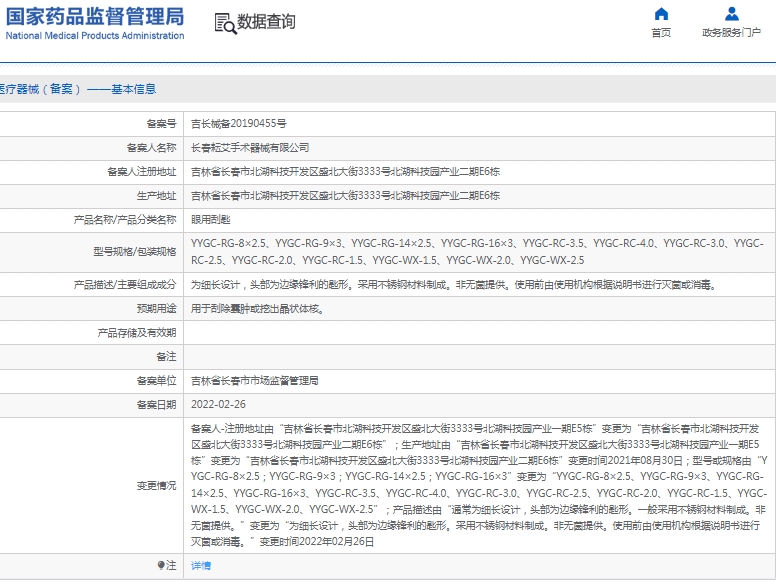Click the value 用于刮除囊肿或挖出晶状体核
This screenshot has height=585, width=776.
257,309
